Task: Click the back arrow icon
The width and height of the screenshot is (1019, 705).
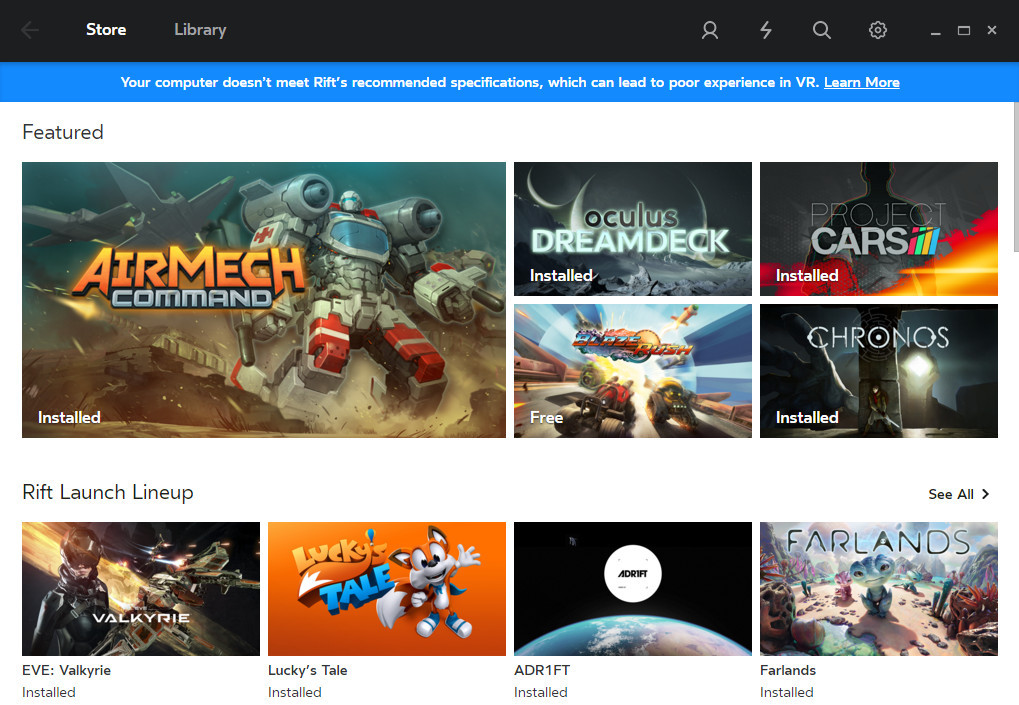Action: (30, 30)
